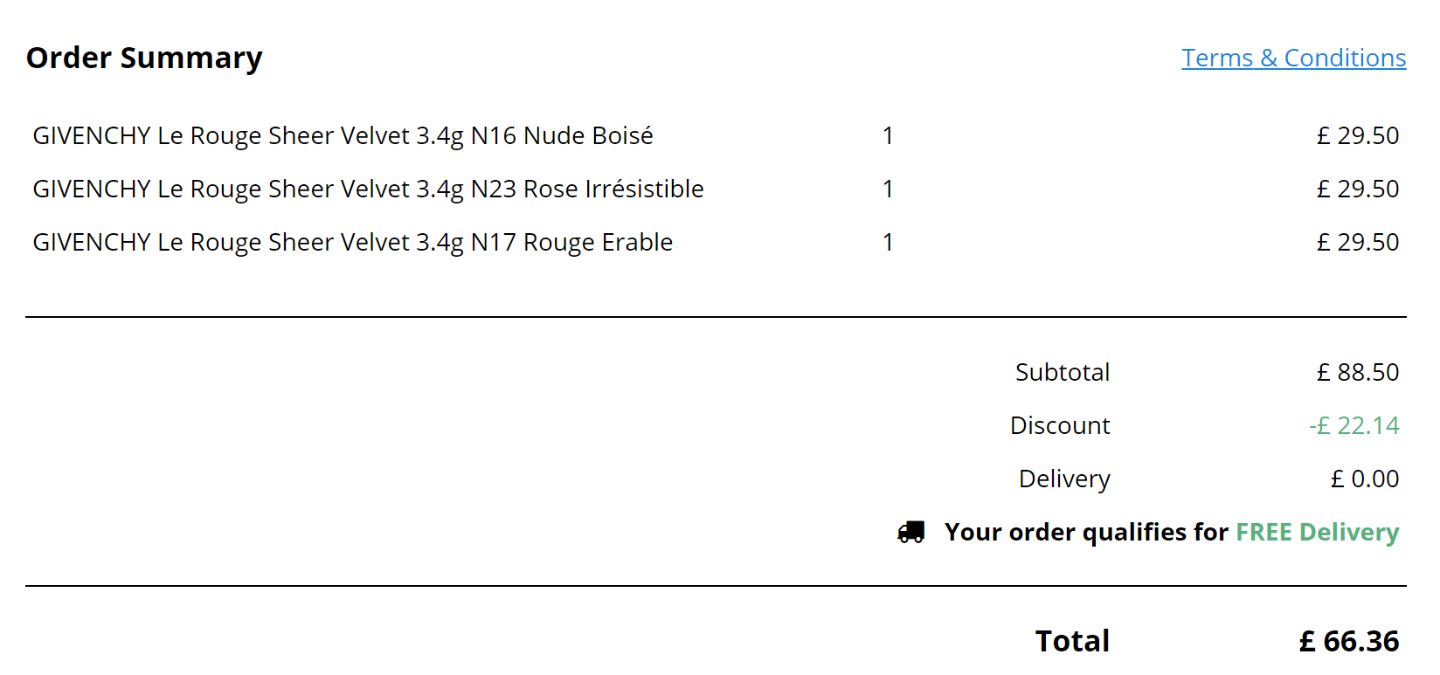Screen dimensions: 1440x675
Task: Click the Rouge Erable price
Action: [1358, 242]
